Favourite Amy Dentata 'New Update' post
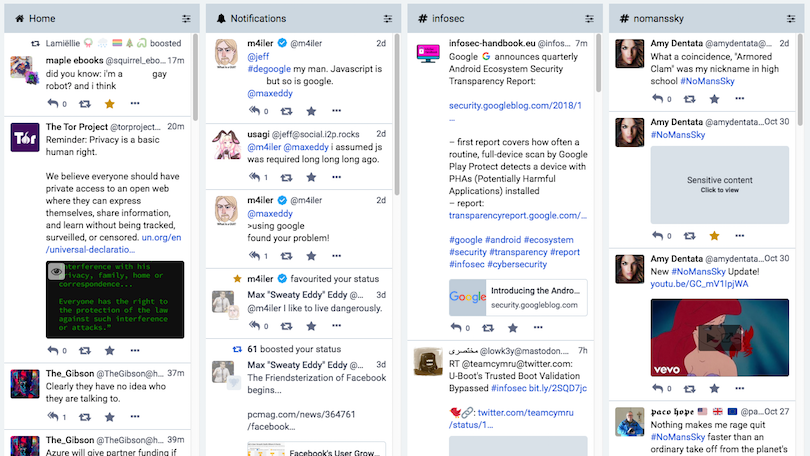The height and width of the screenshot is (456, 810). [714, 388]
